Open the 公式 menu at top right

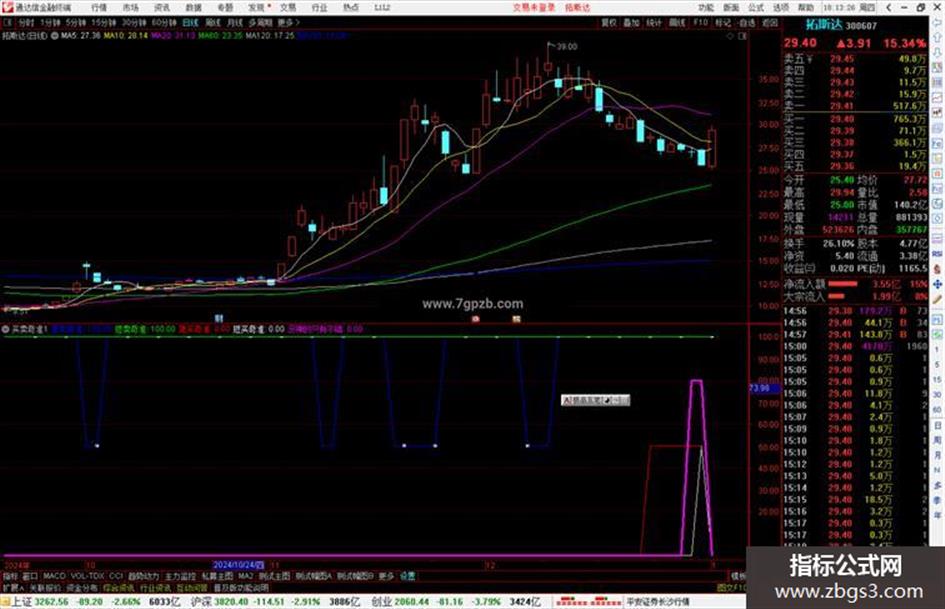click(x=756, y=7)
